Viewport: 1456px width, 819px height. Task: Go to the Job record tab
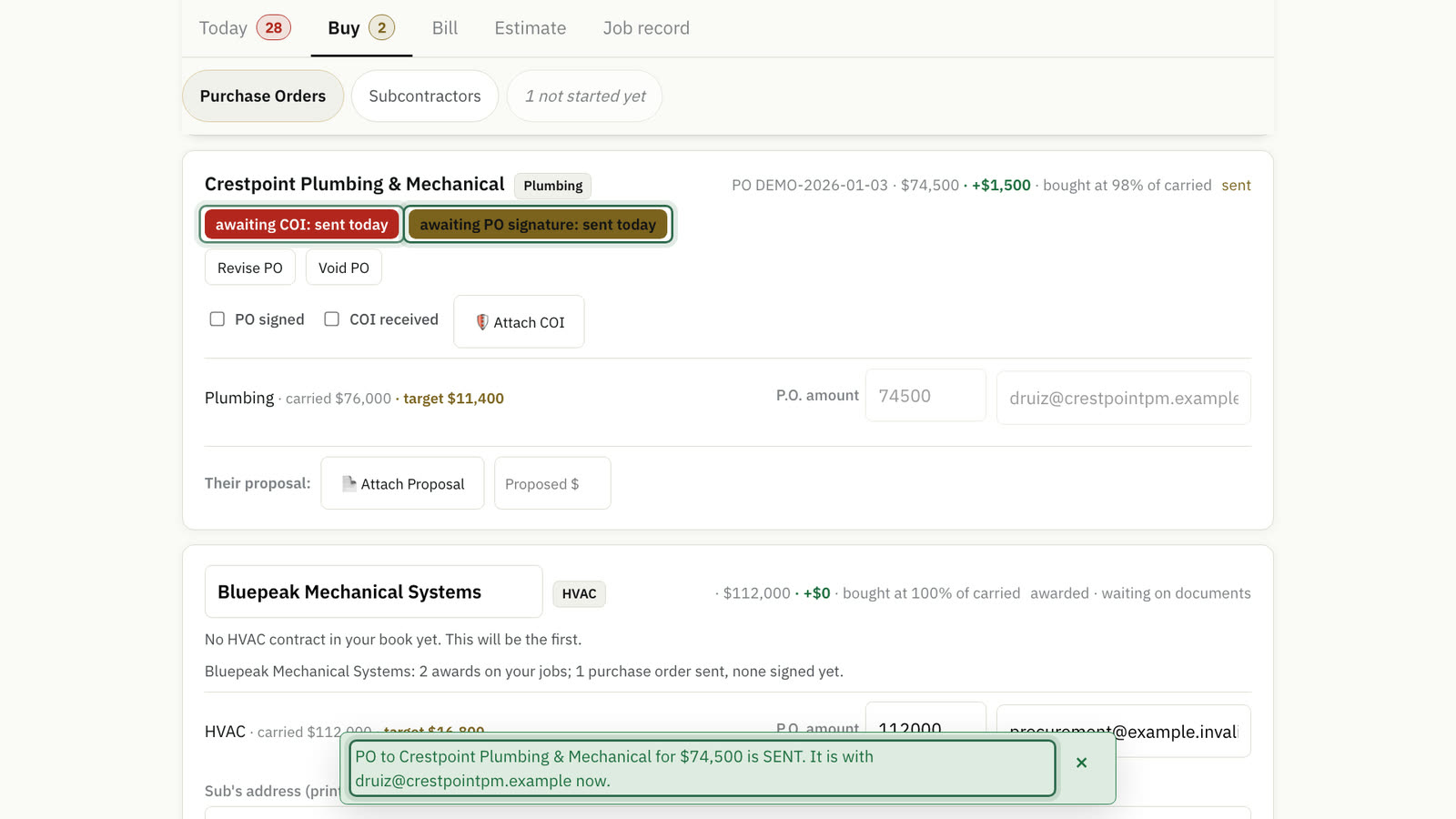coord(646,28)
